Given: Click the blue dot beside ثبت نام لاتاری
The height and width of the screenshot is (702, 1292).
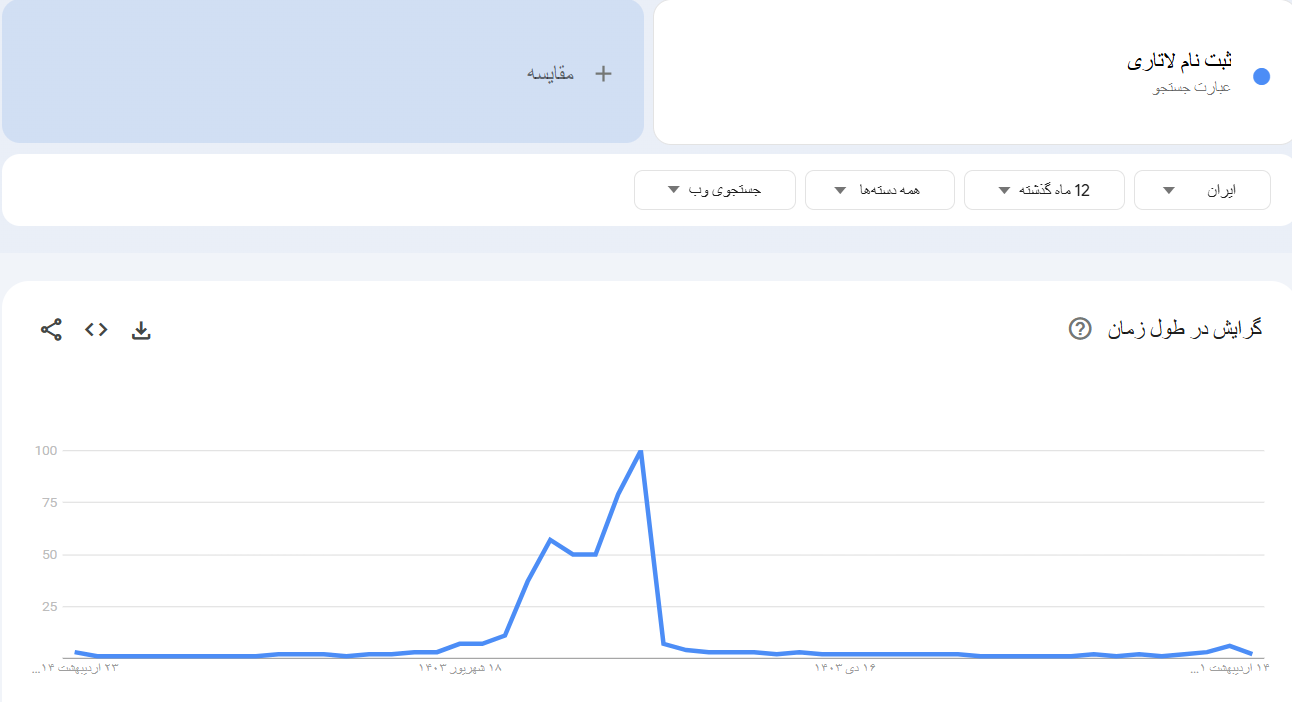Looking at the screenshot, I should [1261, 76].
